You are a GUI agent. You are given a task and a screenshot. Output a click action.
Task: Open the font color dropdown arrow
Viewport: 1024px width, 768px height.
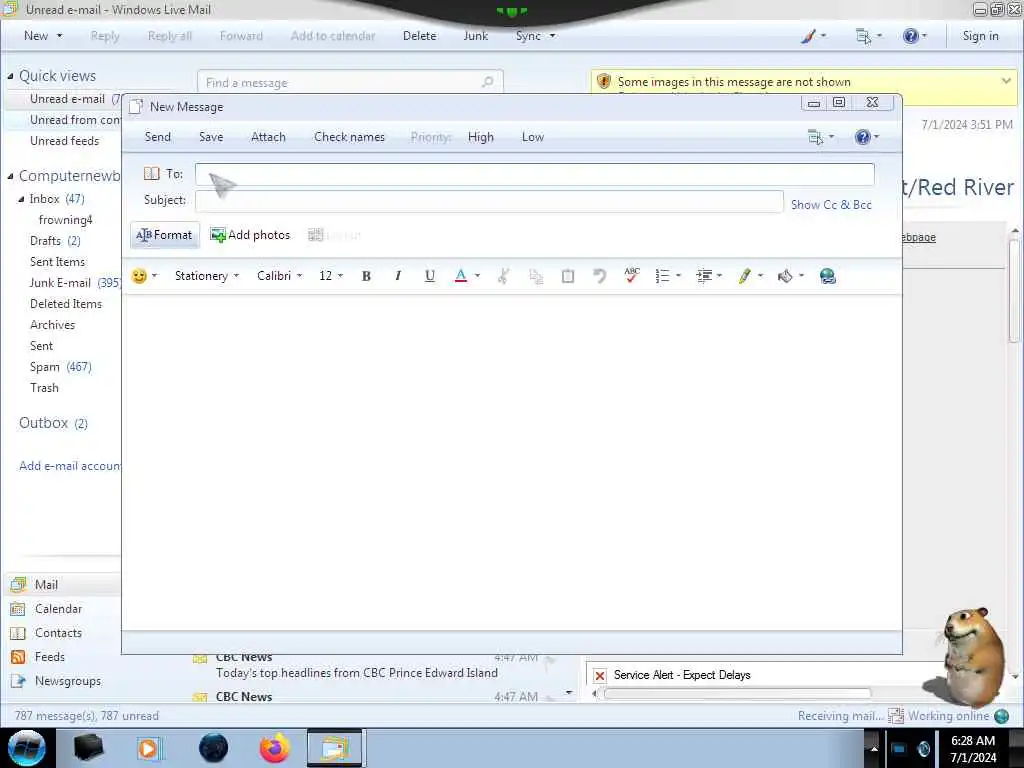click(x=477, y=276)
